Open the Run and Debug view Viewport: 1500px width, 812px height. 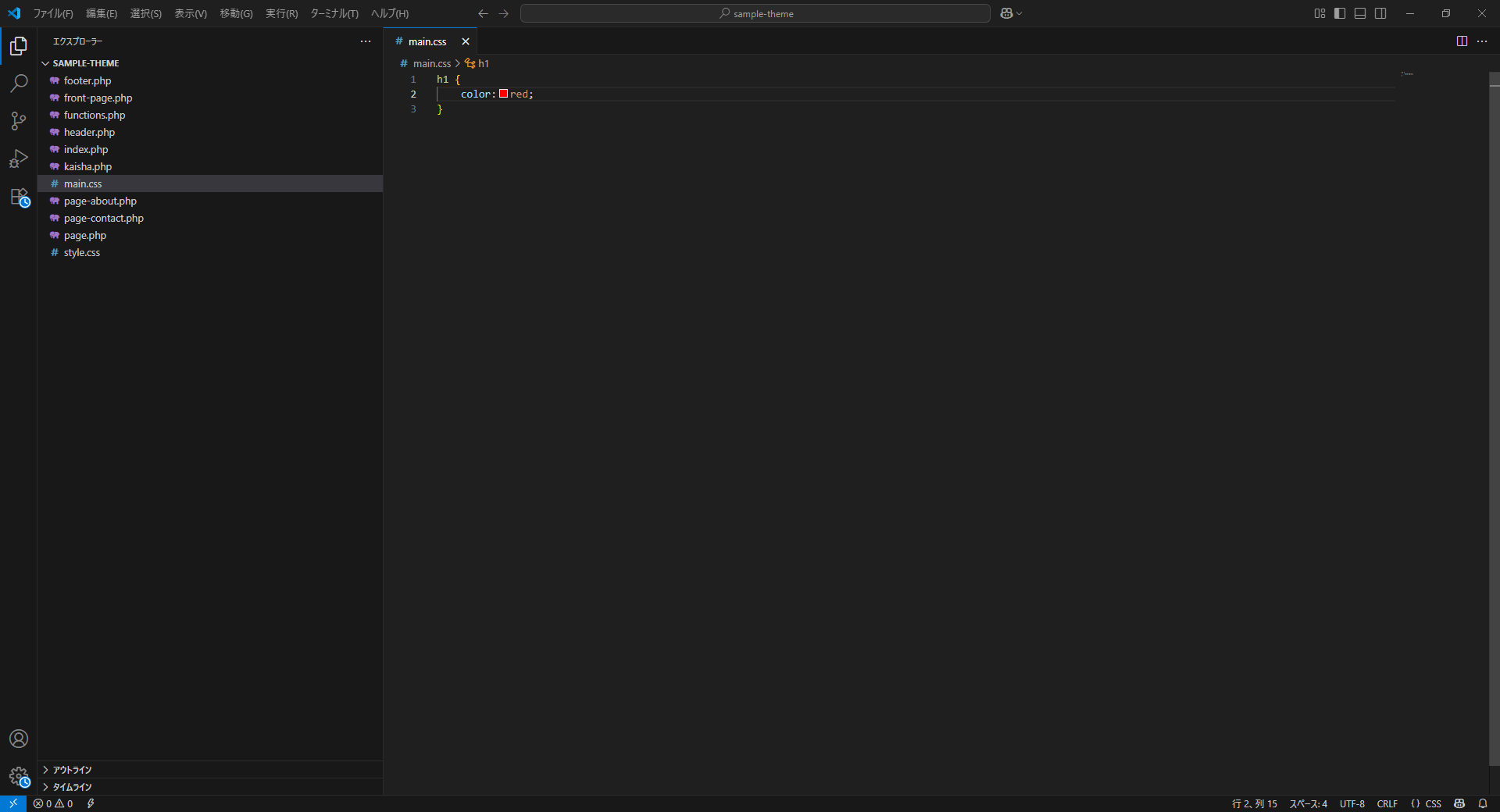coord(19,158)
